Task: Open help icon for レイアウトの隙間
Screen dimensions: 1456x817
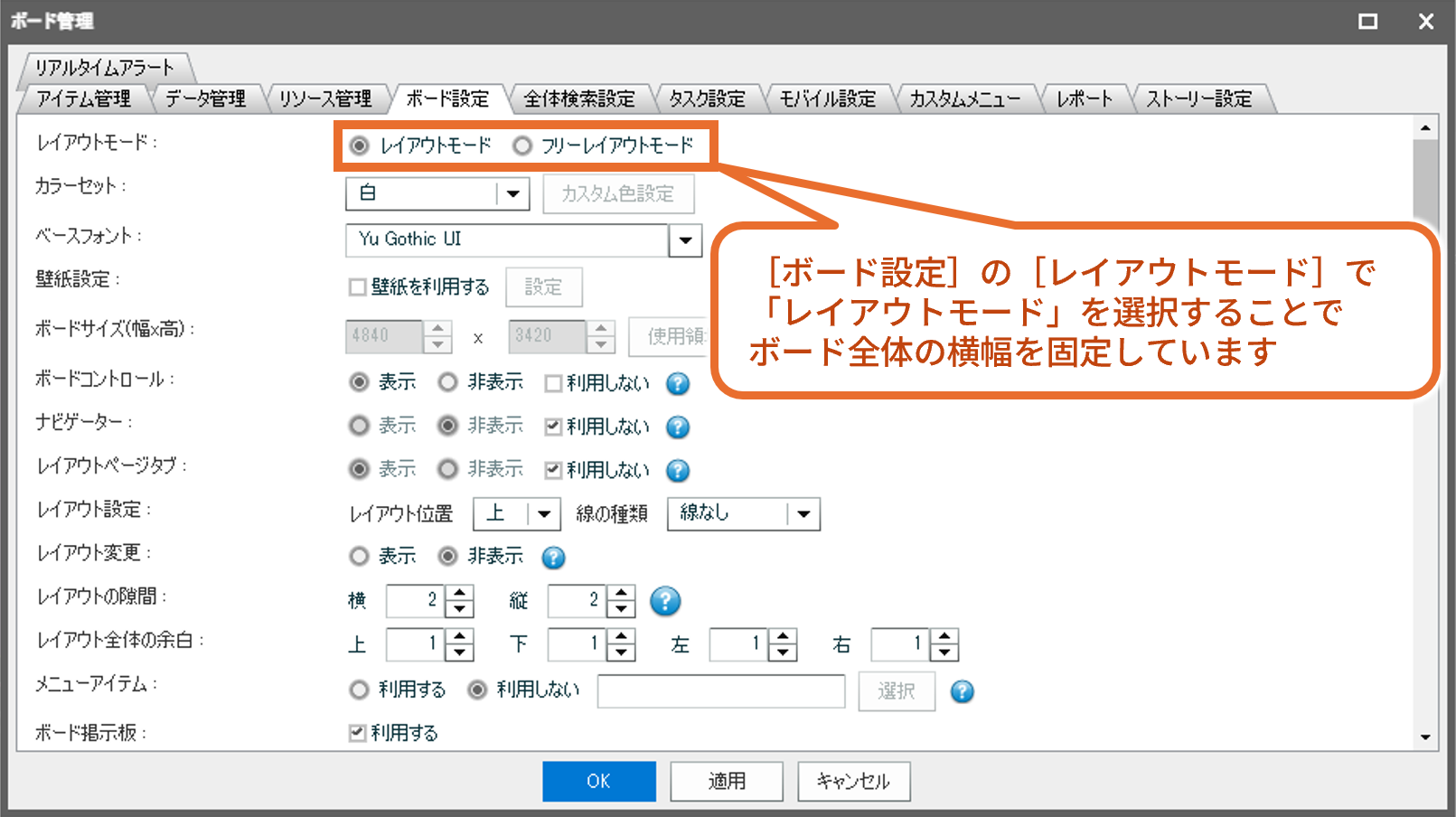Action: point(665,601)
